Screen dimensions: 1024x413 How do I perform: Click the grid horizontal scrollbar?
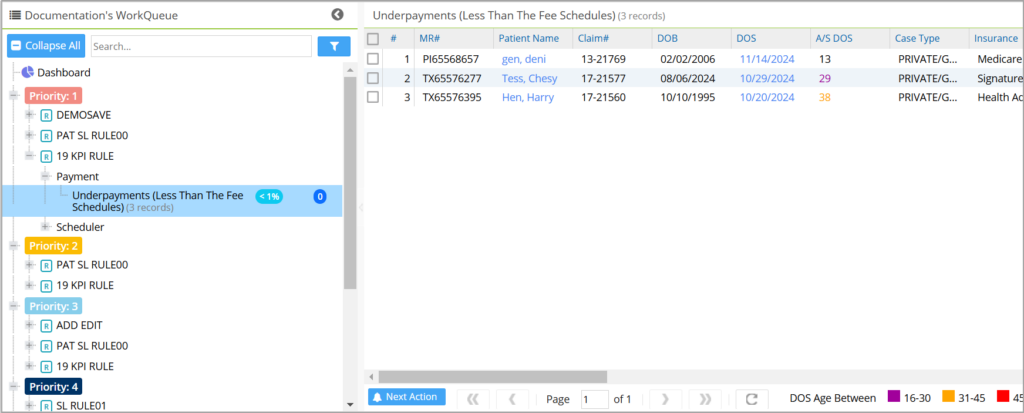492,377
